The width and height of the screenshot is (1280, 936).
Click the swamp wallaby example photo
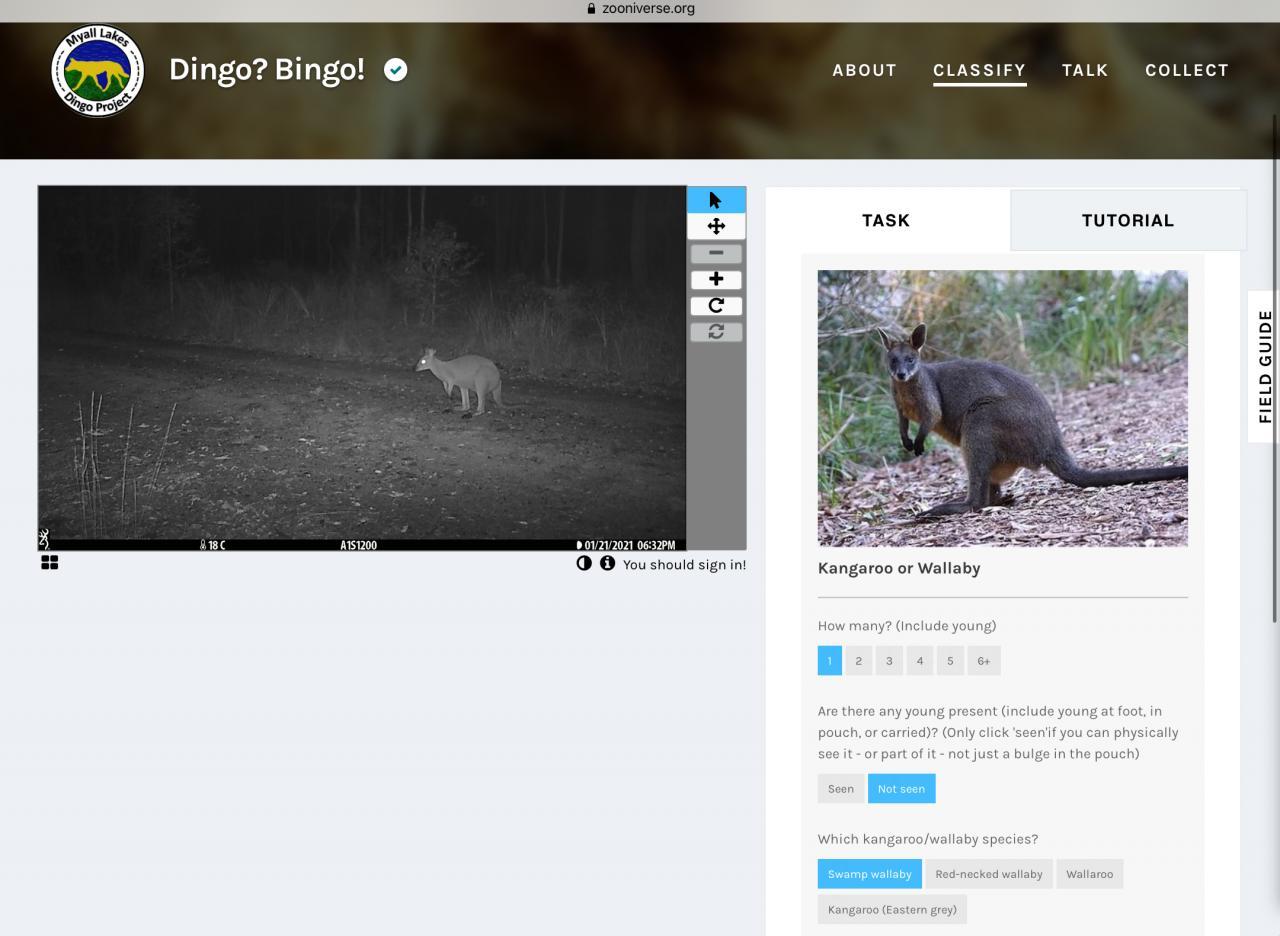pyautogui.click(x=1003, y=408)
